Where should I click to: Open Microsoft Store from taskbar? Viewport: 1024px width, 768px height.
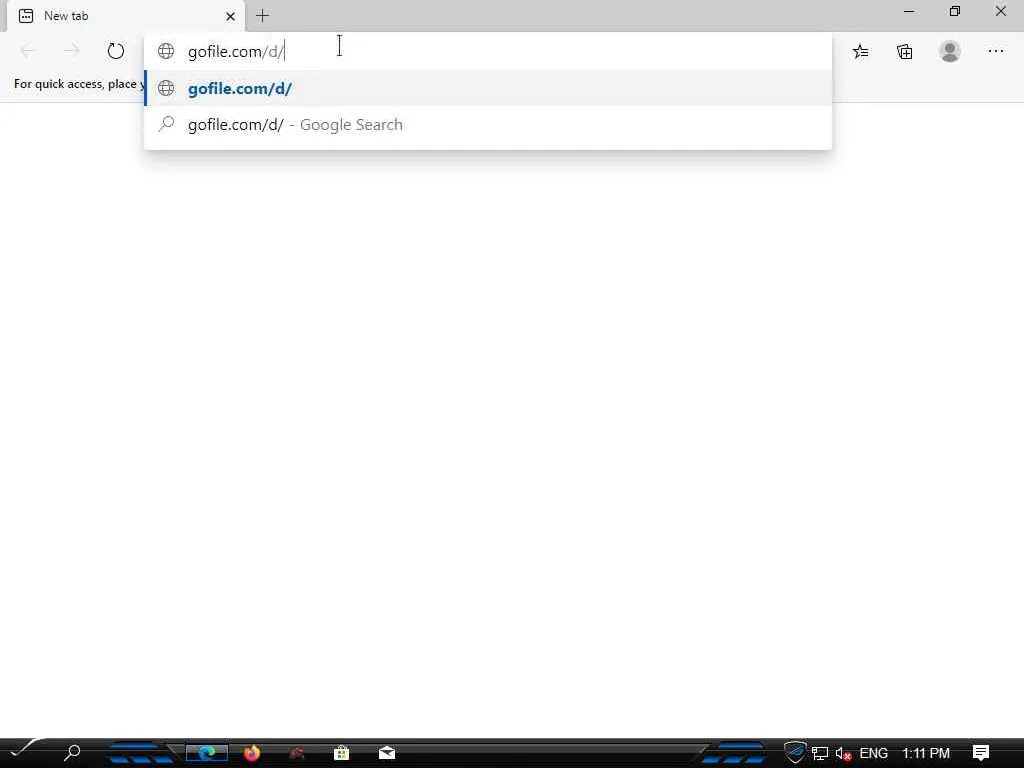pyautogui.click(x=341, y=753)
